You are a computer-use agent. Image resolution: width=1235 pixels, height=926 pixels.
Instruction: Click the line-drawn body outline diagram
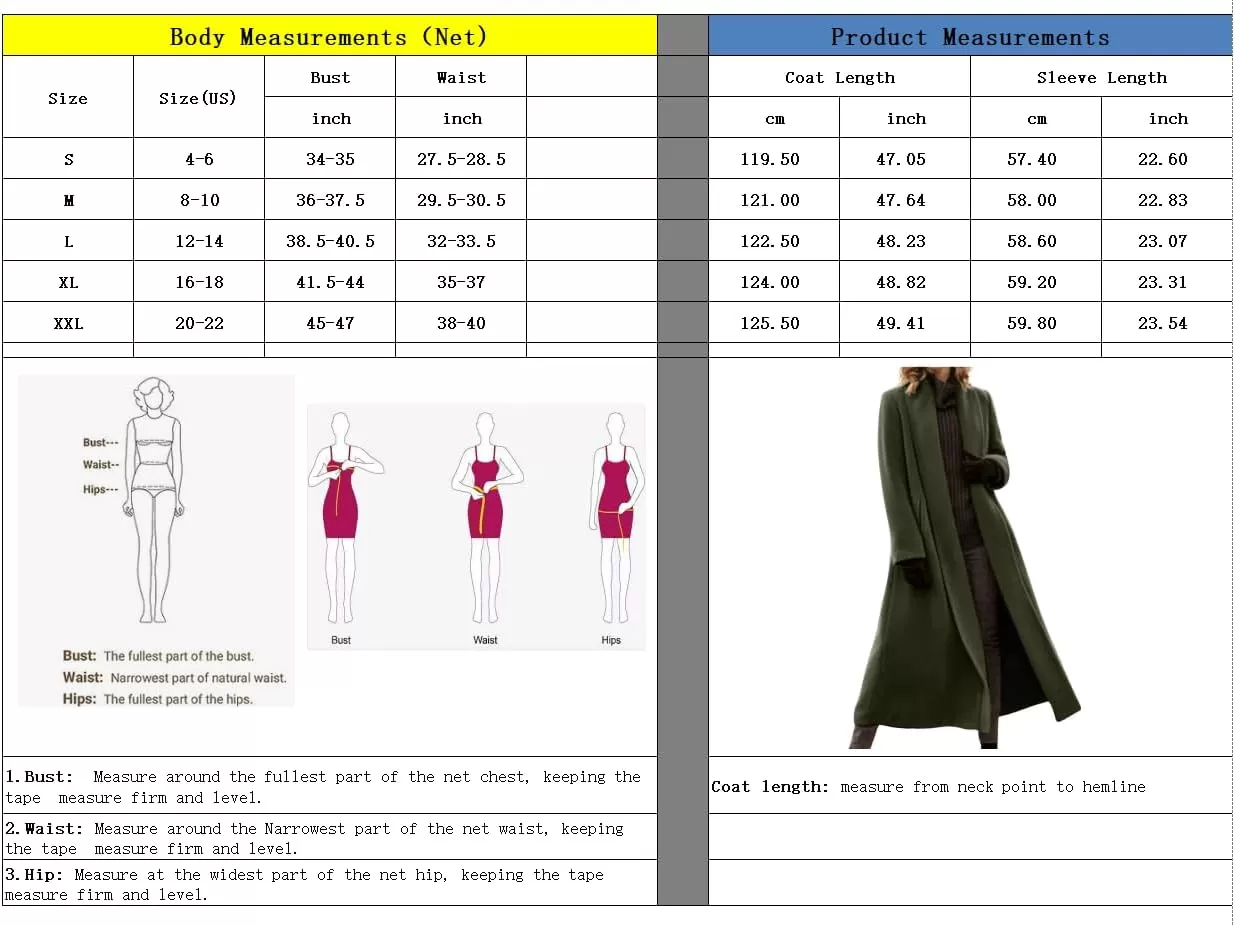point(154,500)
